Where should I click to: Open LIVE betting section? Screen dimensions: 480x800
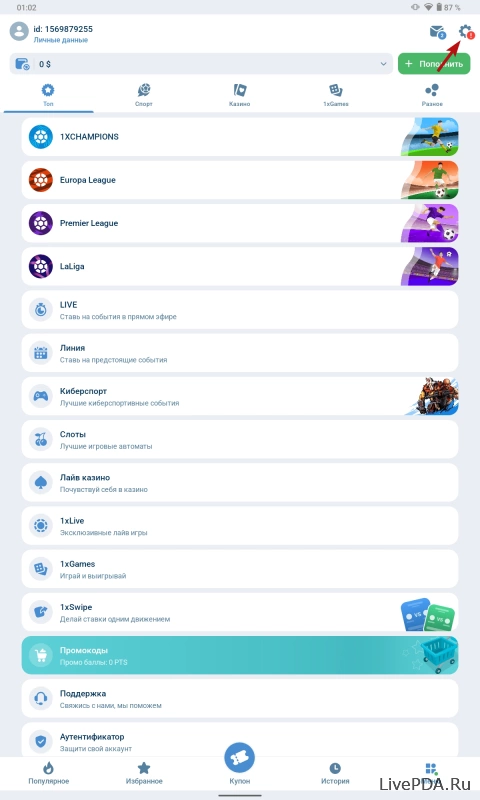pos(240,310)
